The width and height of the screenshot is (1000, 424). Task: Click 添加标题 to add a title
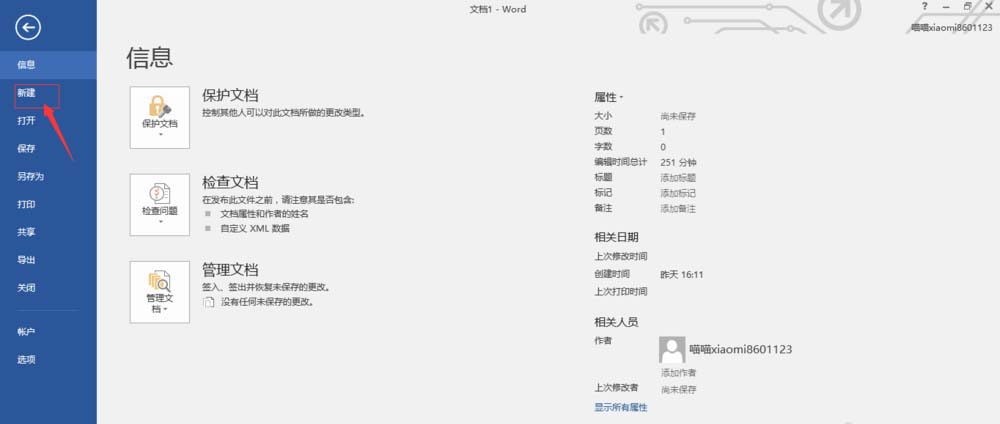point(678,178)
